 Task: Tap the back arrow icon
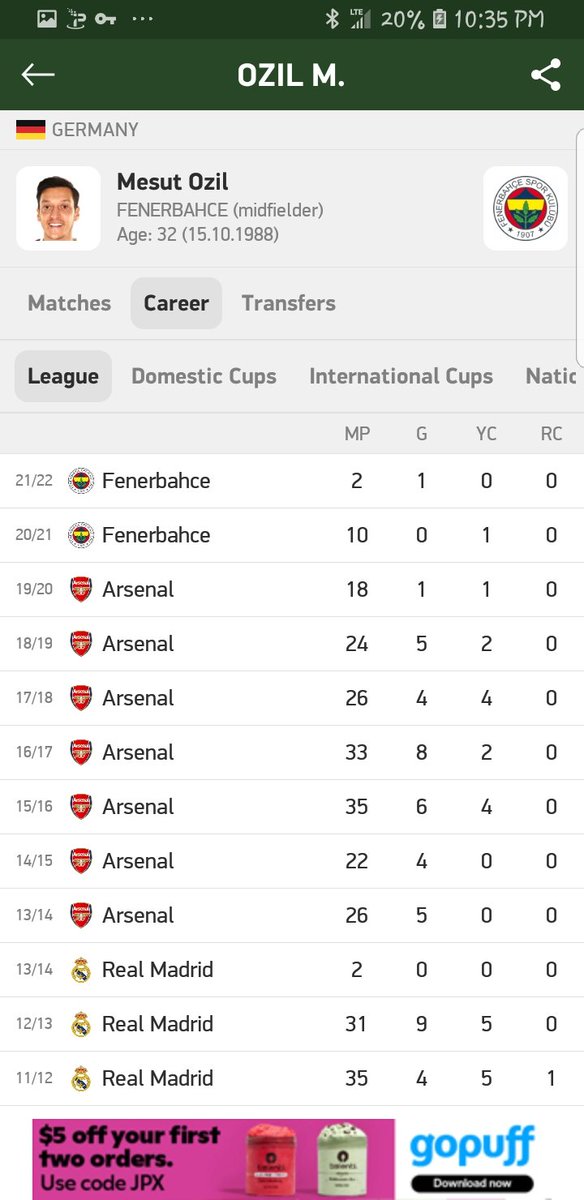click(x=38, y=75)
